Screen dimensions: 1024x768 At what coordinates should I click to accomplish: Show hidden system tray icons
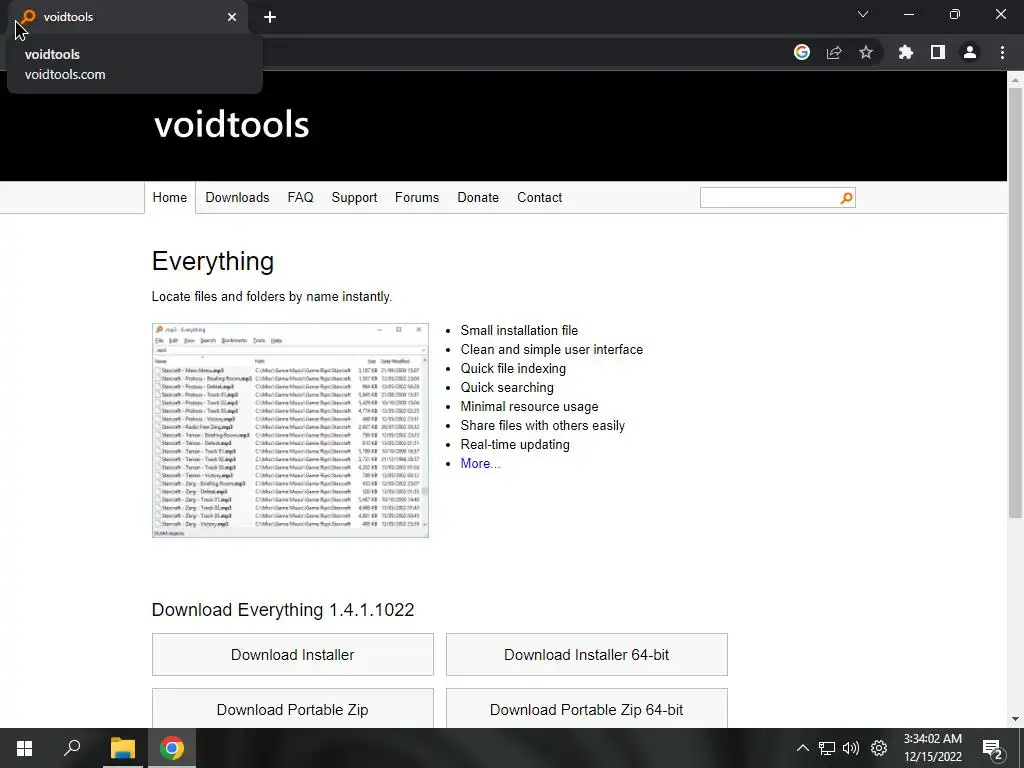(x=803, y=748)
